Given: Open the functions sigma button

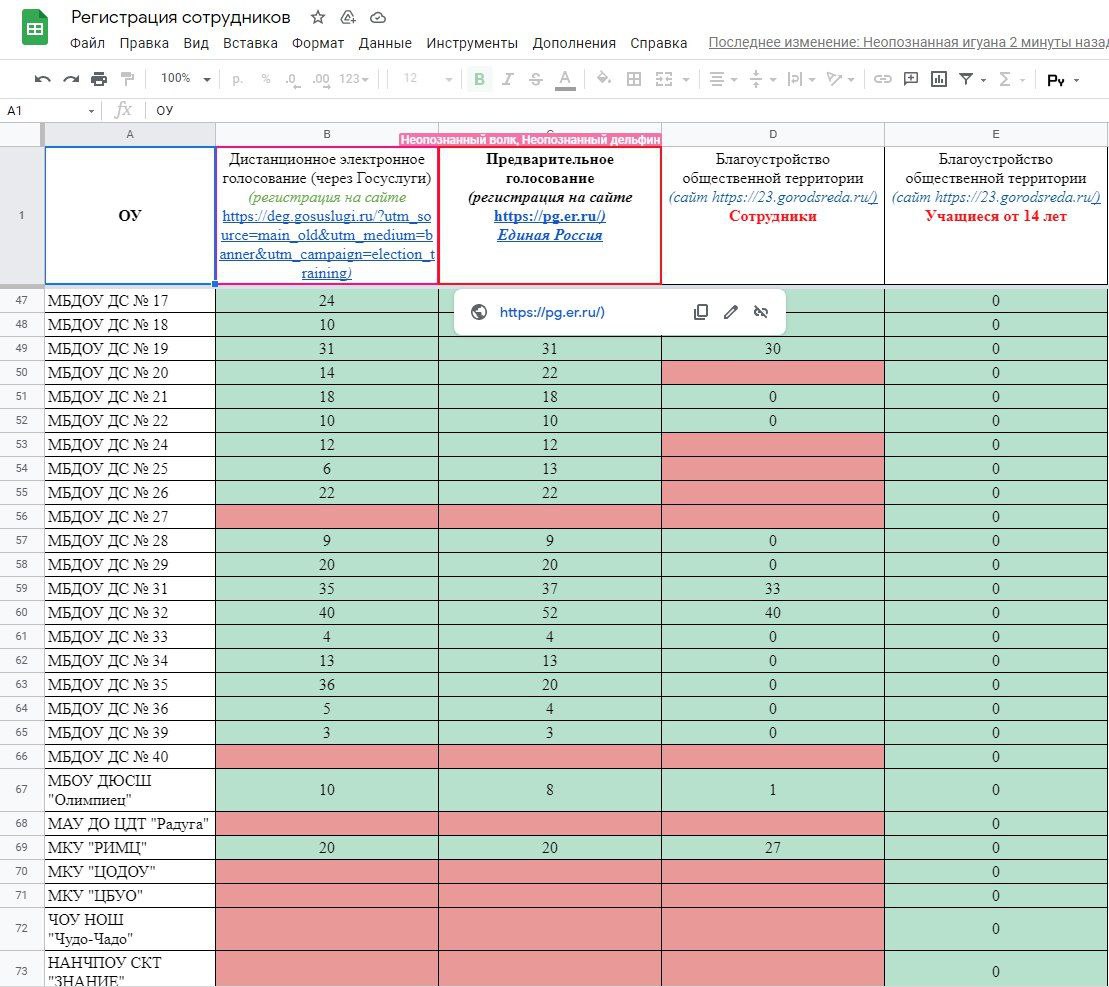Looking at the screenshot, I should point(1004,79).
